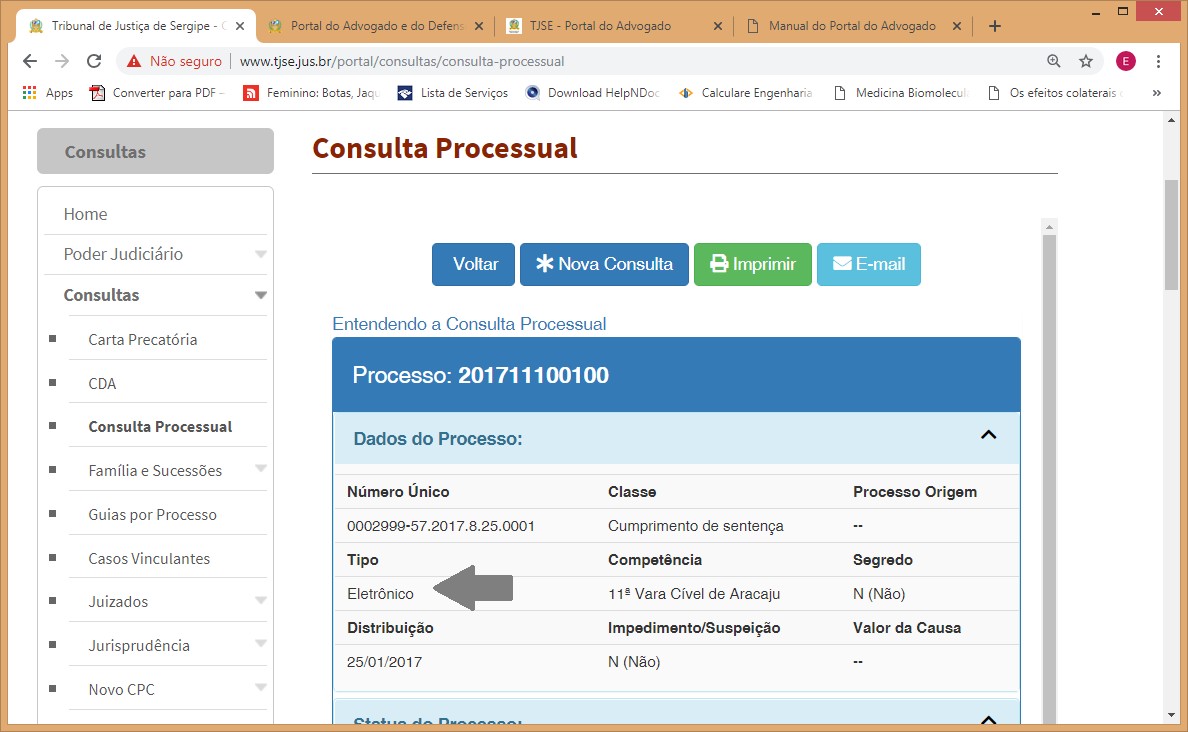Select Carta Precatória in sidebar

coord(142,339)
